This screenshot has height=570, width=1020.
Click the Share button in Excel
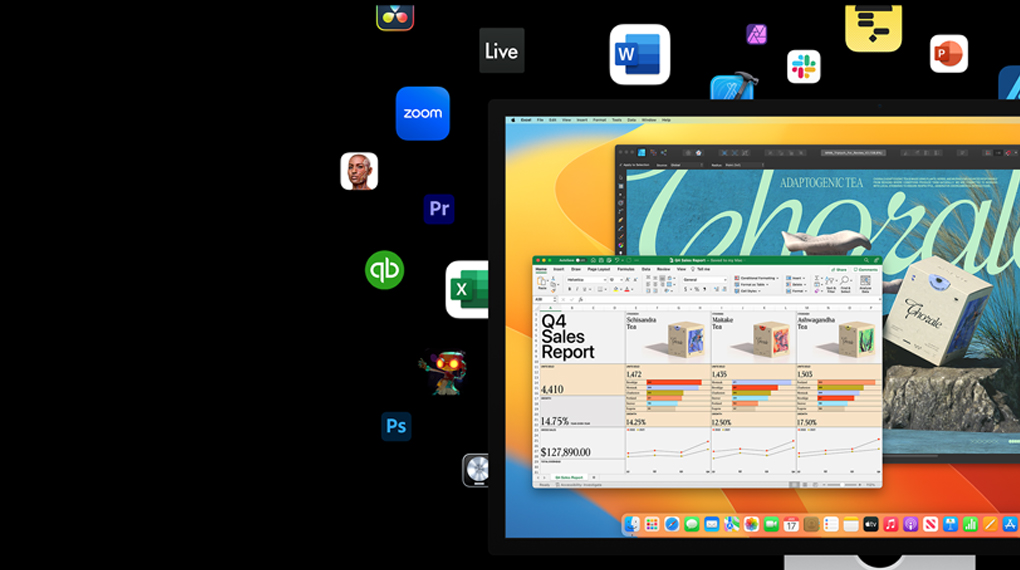pos(839,269)
